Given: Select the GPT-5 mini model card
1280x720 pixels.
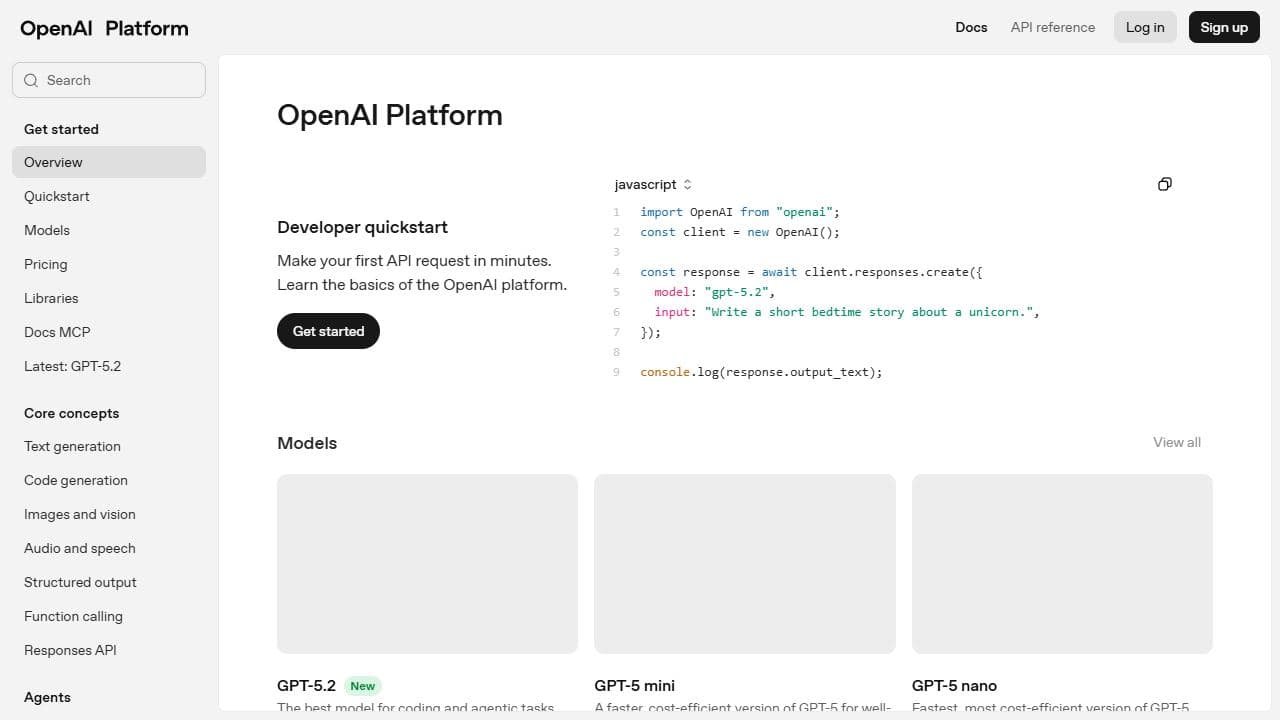Looking at the screenshot, I should pos(744,563).
